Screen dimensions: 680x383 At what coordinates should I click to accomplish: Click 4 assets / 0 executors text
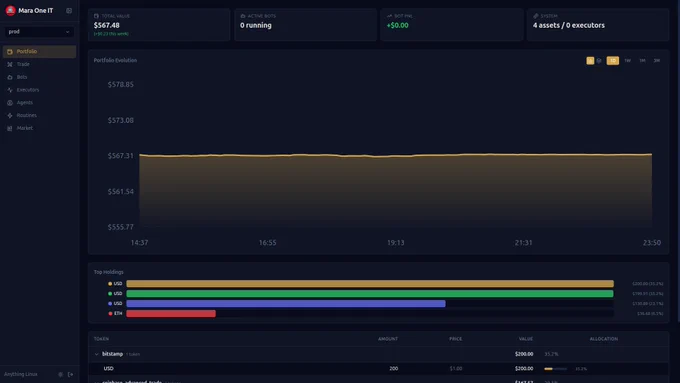pos(569,25)
